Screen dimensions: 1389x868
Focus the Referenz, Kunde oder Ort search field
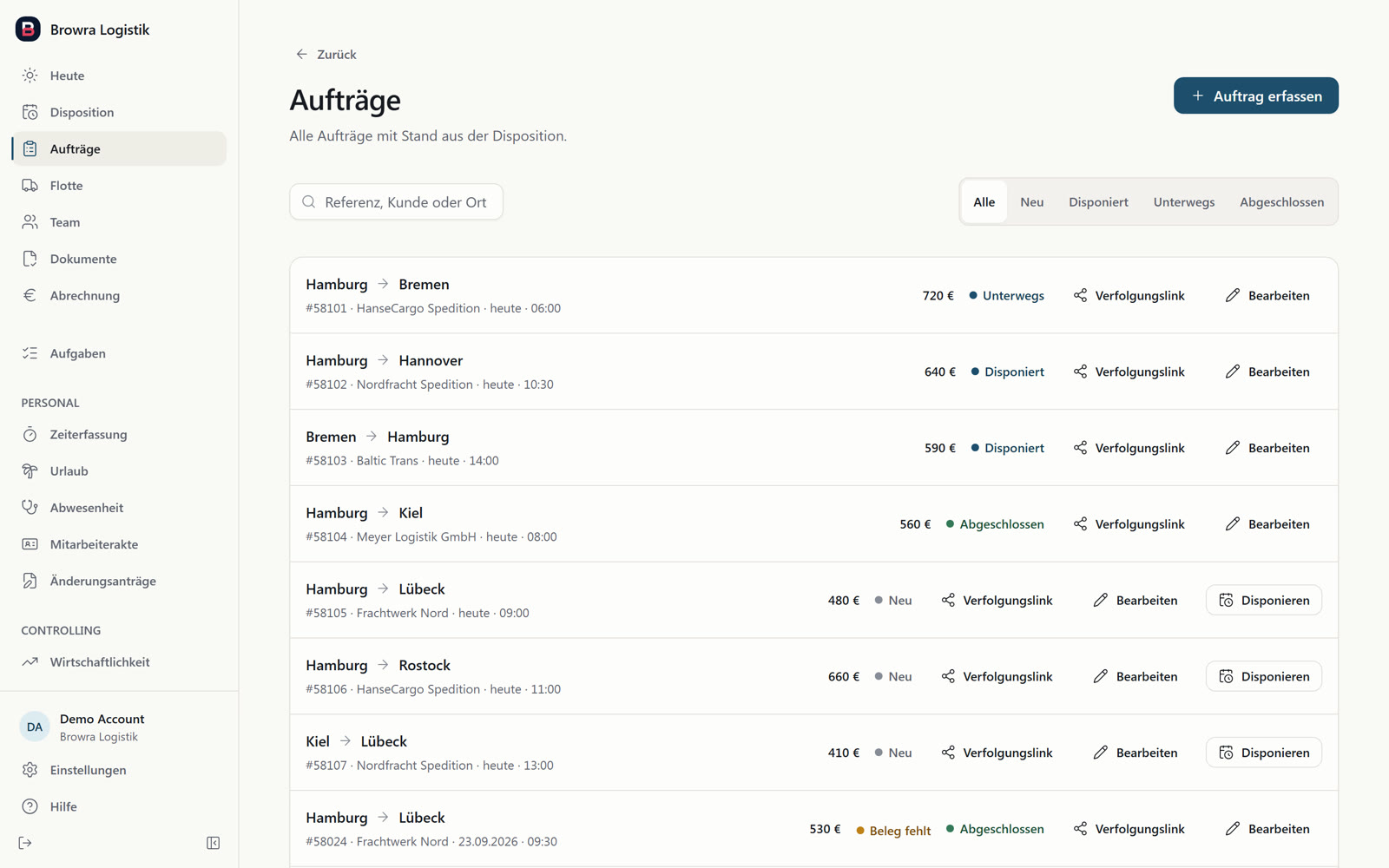397,202
